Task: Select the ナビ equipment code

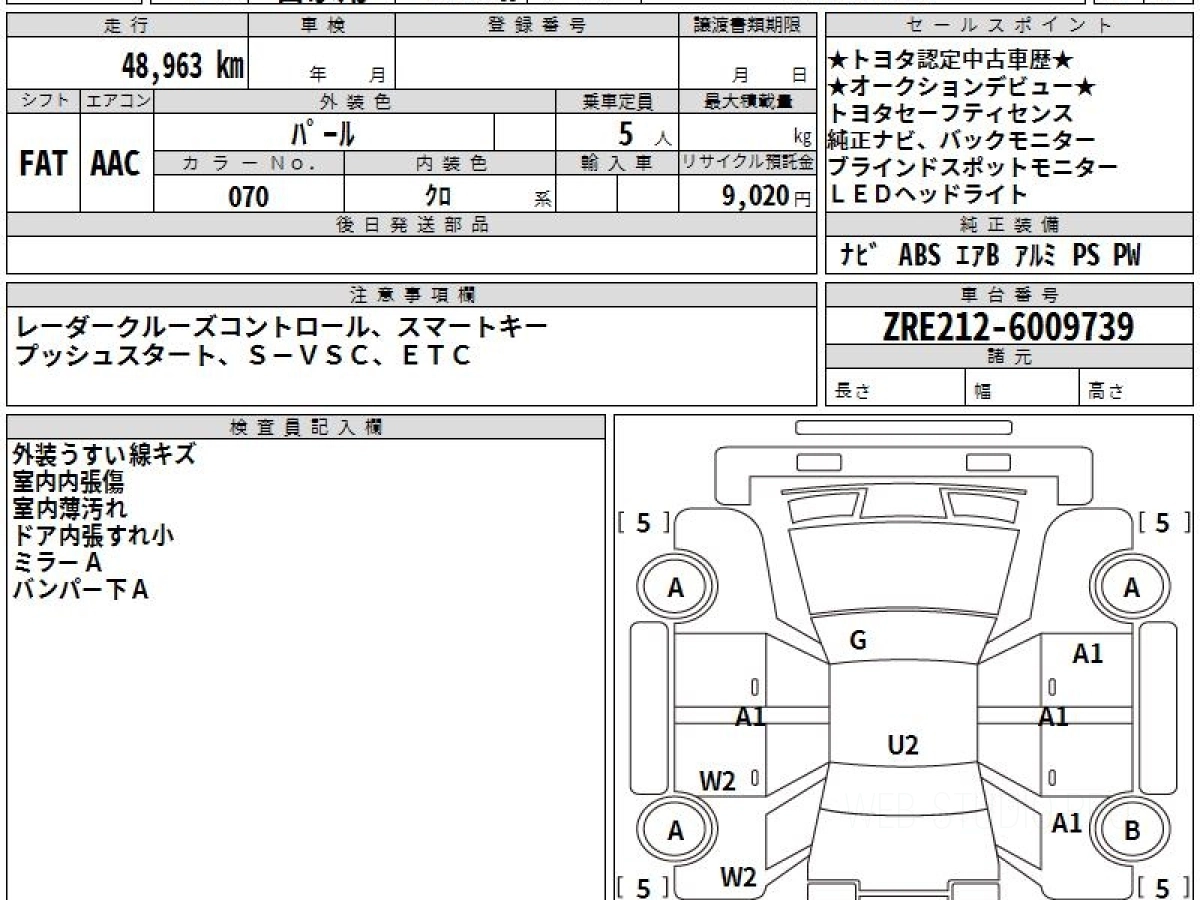Action: point(860,255)
